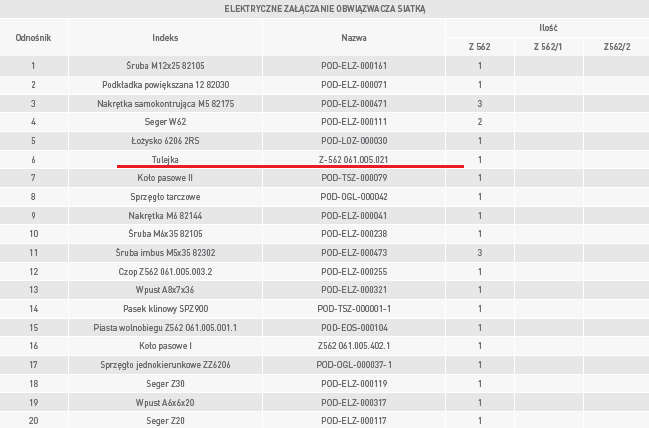
Task: Click the 'Nazwa' column header
Action: pos(354,37)
